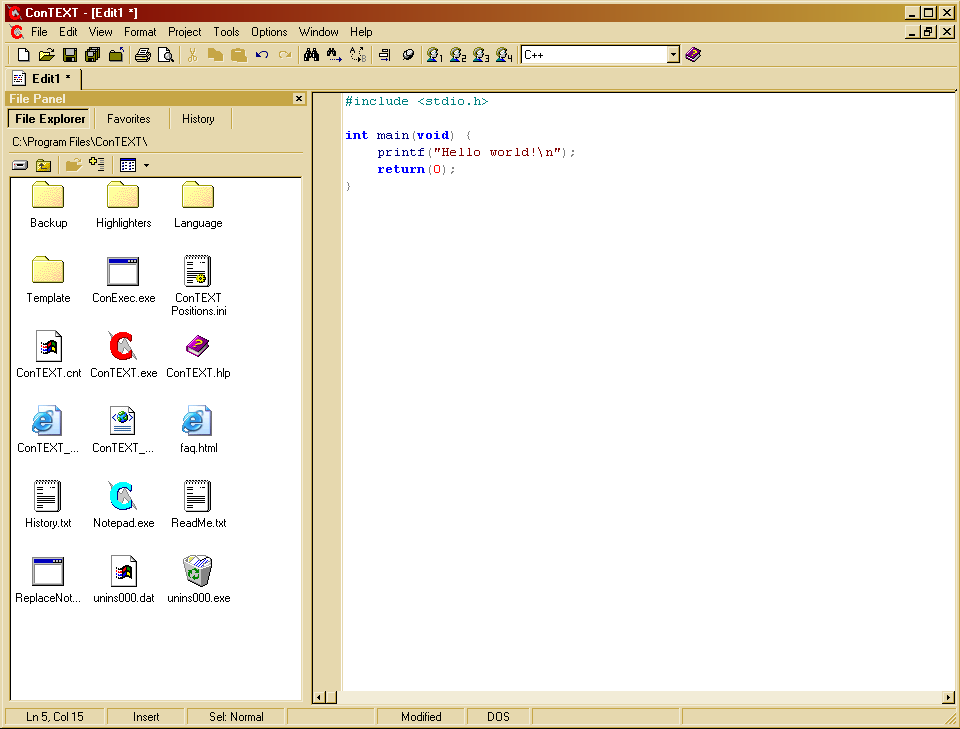Select ReadMe.txt file

pos(198,505)
